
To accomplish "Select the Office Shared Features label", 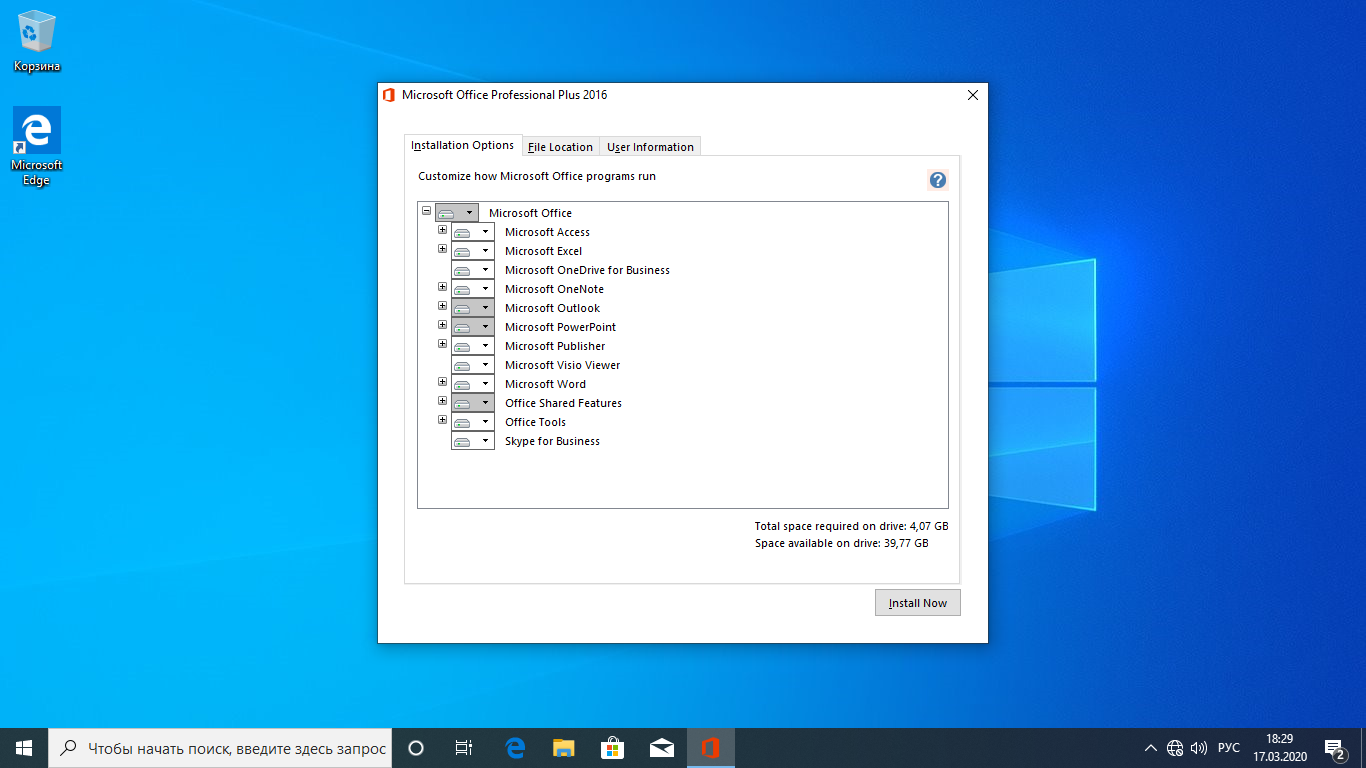I will [x=563, y=403].
